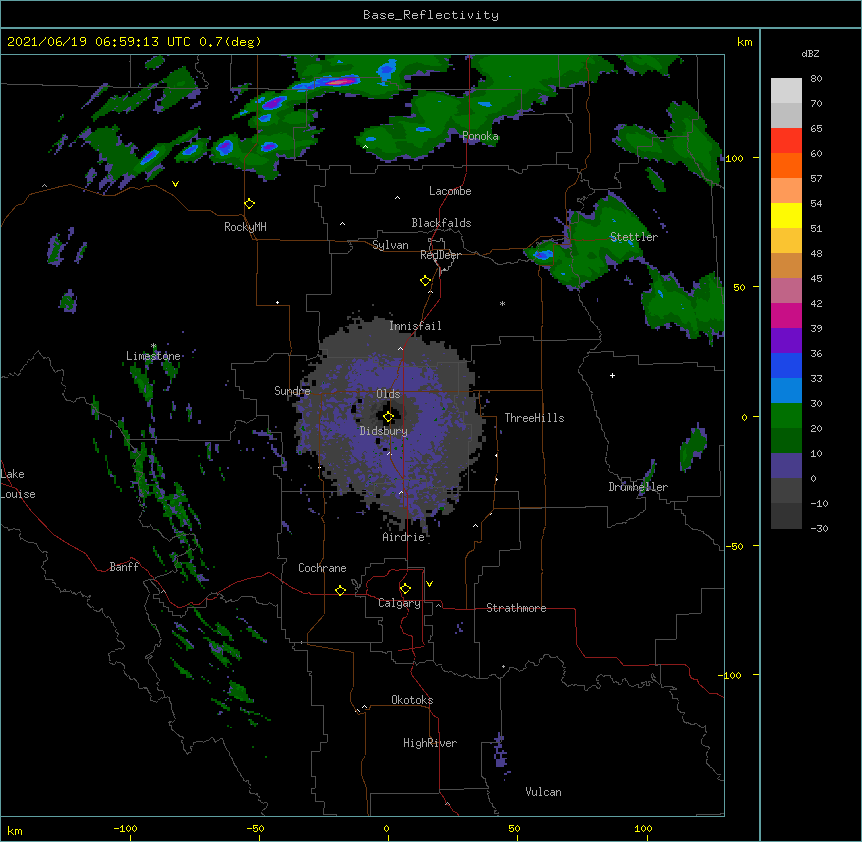The height and width of the screenshot is (842, 862).
Task: Click the Strathmore town label
Action: [516, 608]
